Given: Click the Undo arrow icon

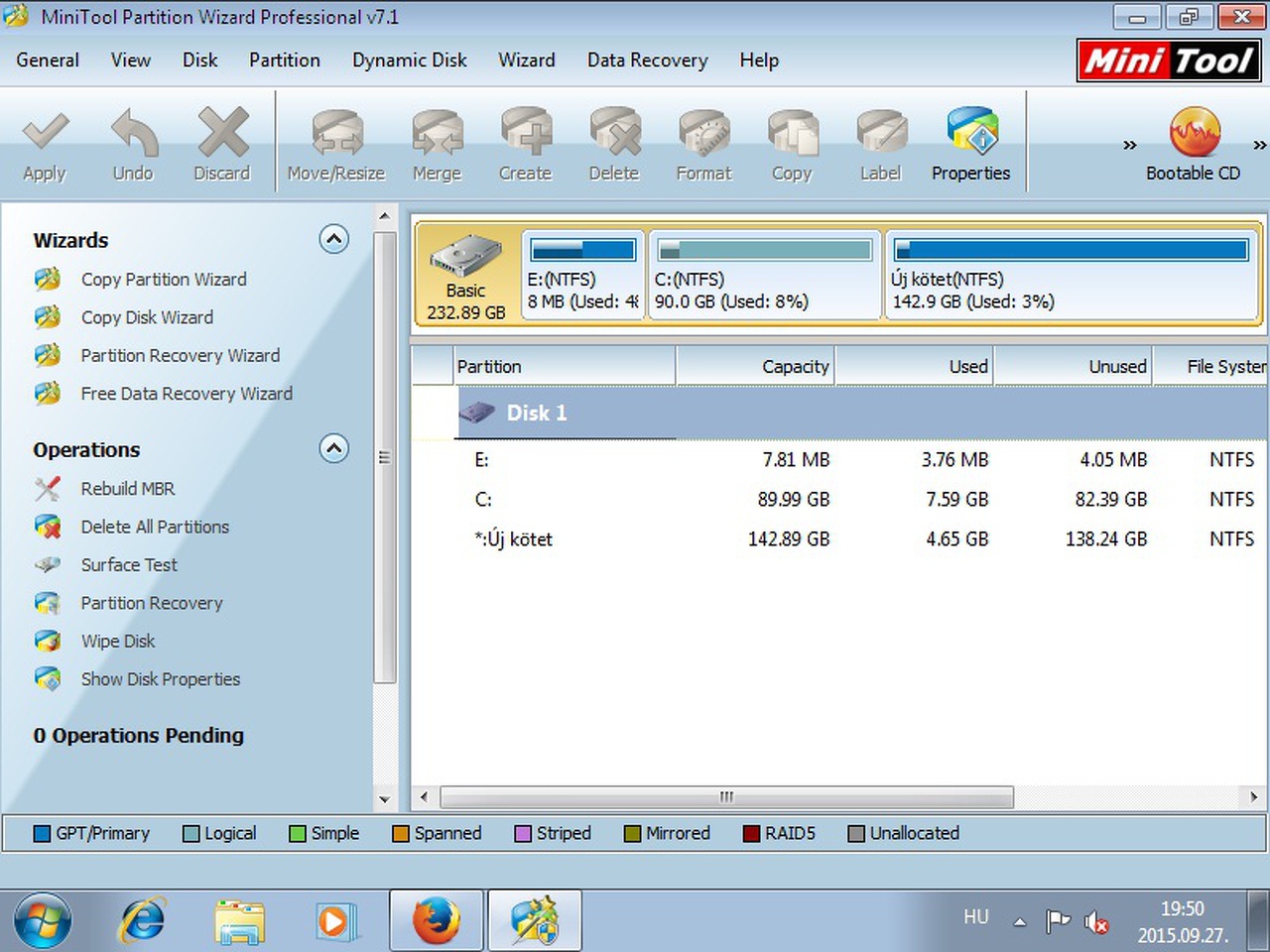Looking at the screenshot, I should tap(134, 133).
